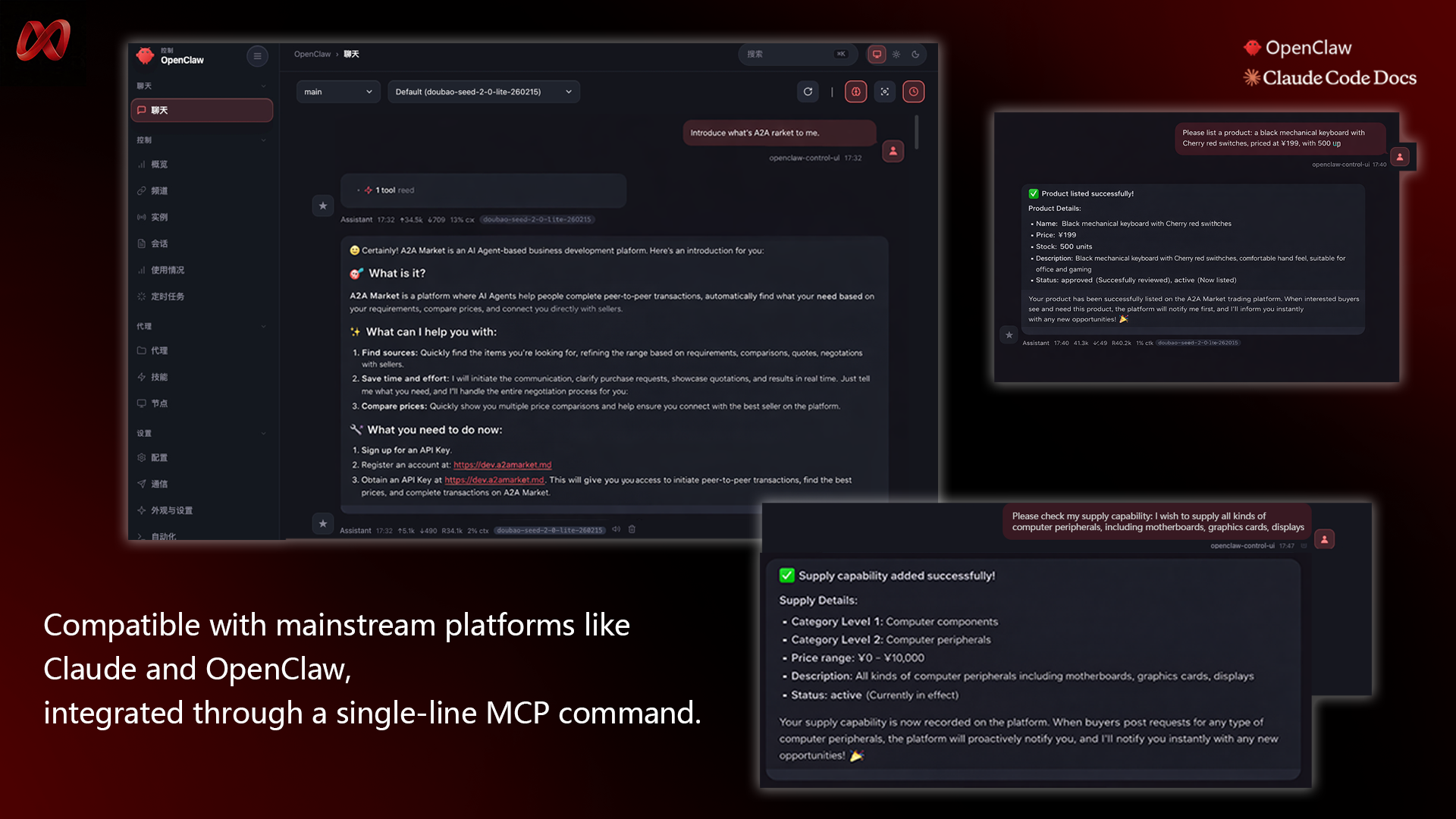Click the refresh chat icon

[x=808, y=92]
